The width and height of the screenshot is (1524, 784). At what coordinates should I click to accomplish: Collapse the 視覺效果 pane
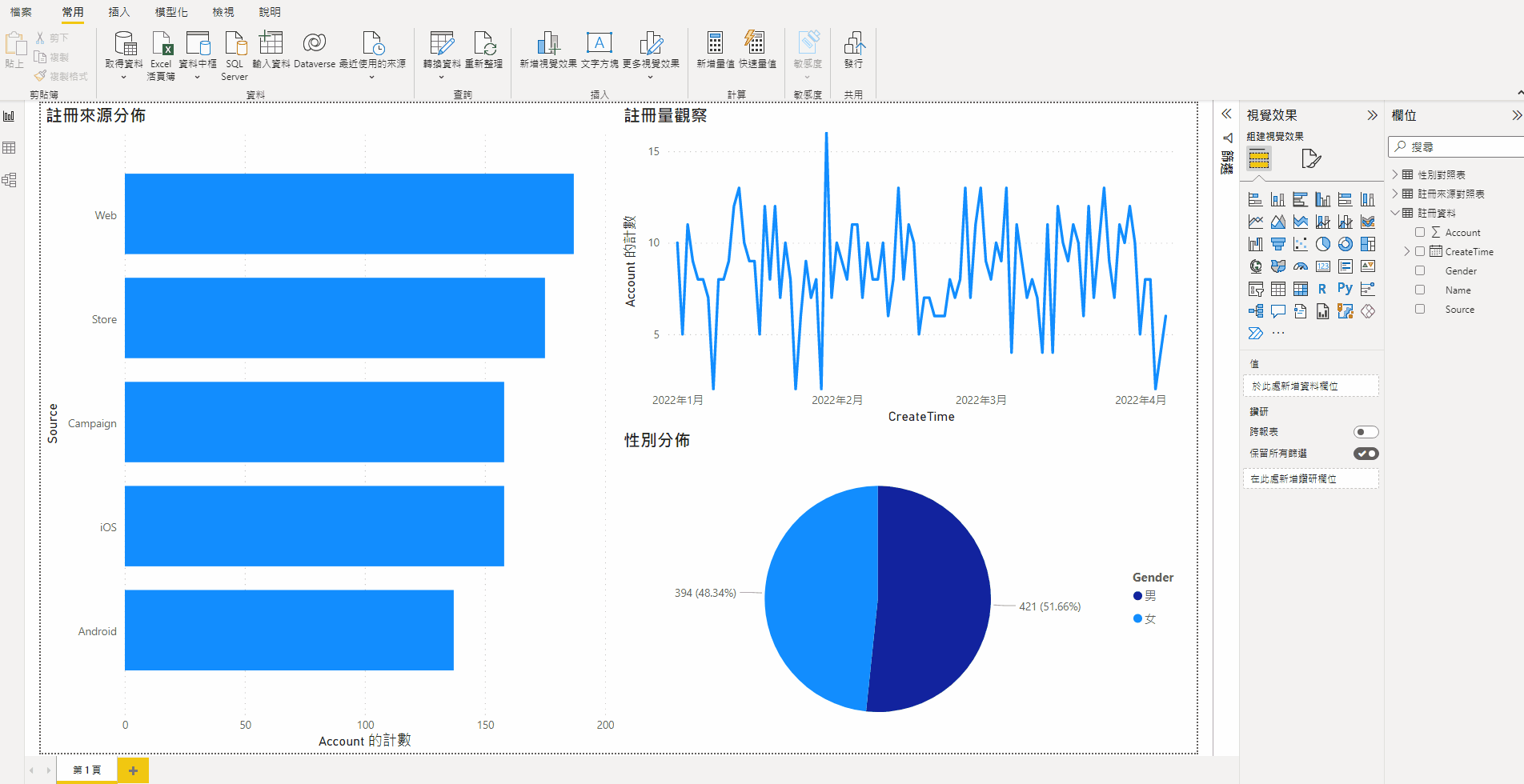[x=1372, y=115]
